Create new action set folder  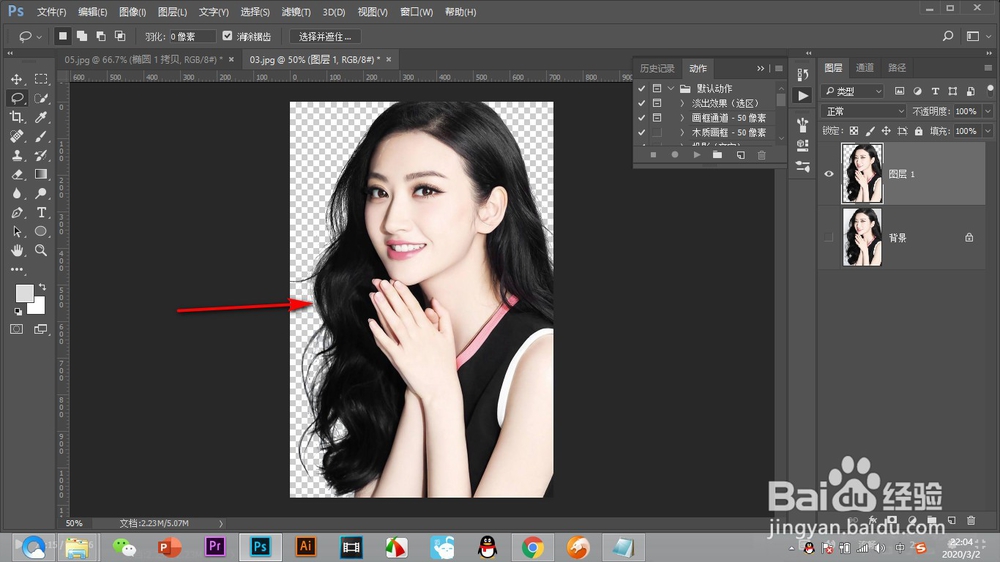tap(717, 155)
